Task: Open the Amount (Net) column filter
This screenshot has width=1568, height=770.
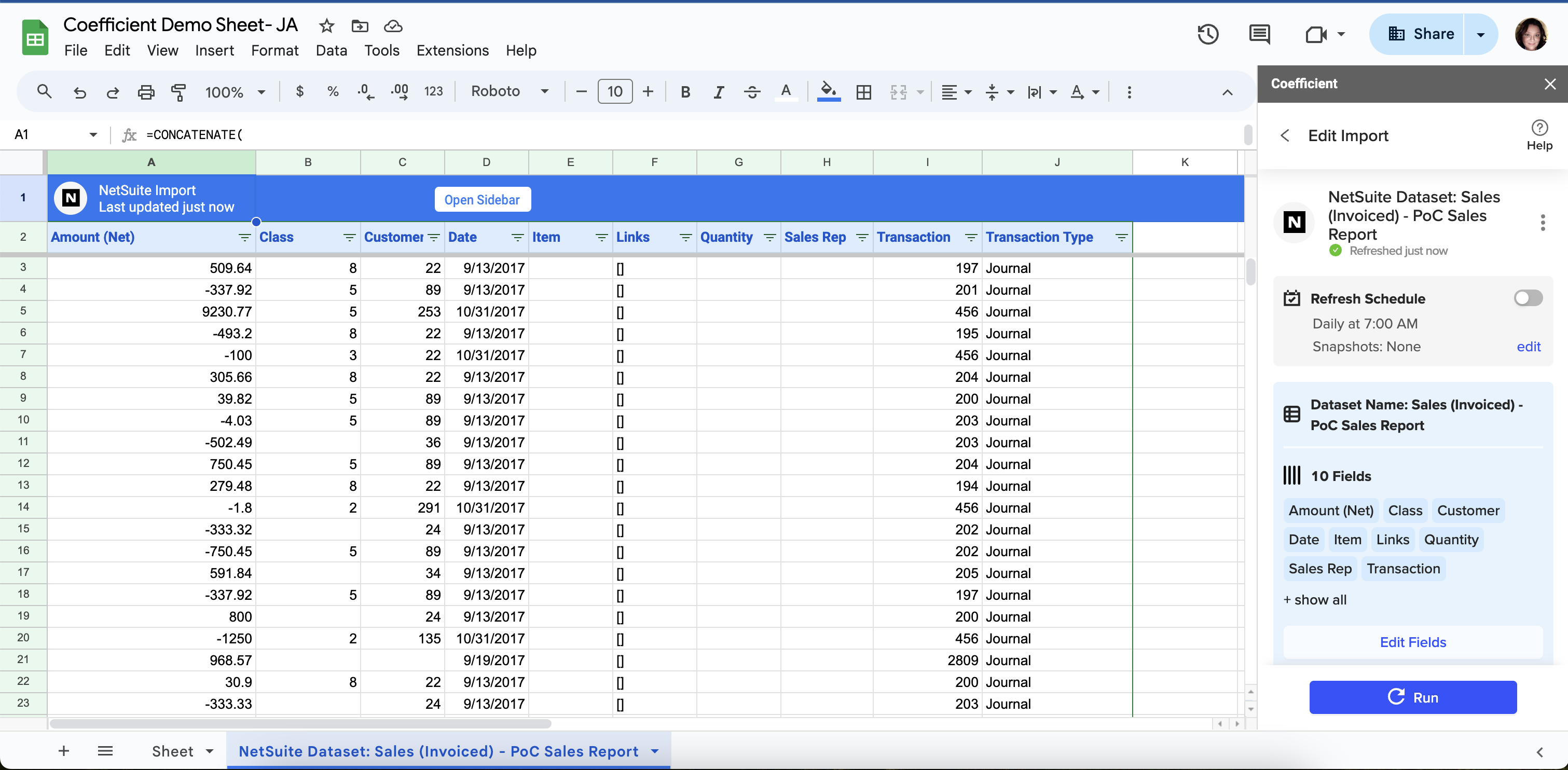Action: [245, 238]
